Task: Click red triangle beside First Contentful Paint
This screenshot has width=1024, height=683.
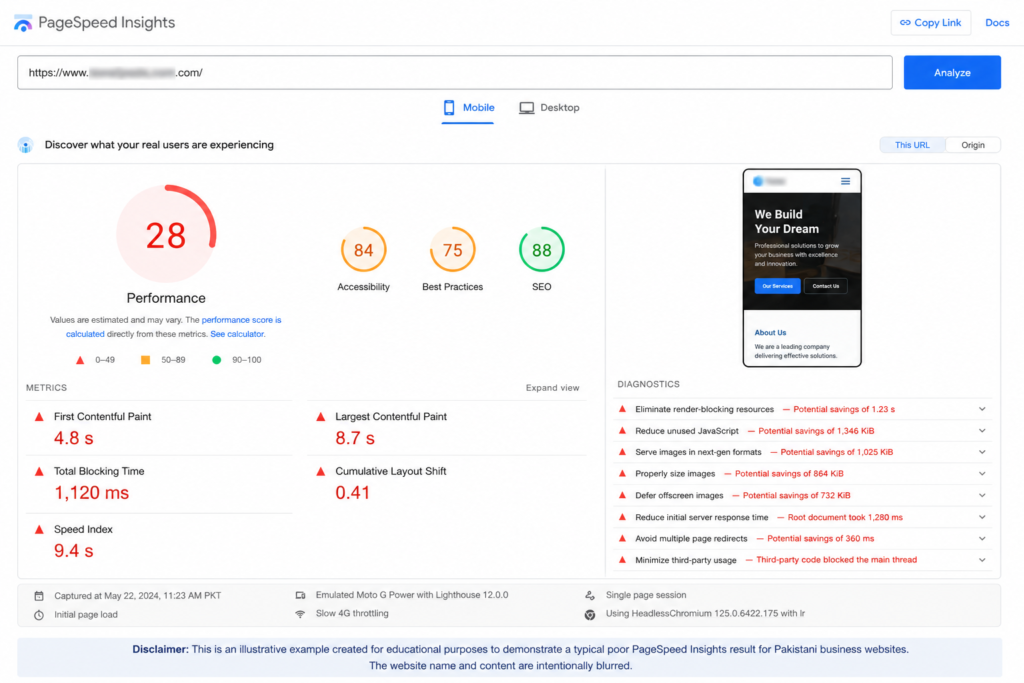Action: coord(39,417)
